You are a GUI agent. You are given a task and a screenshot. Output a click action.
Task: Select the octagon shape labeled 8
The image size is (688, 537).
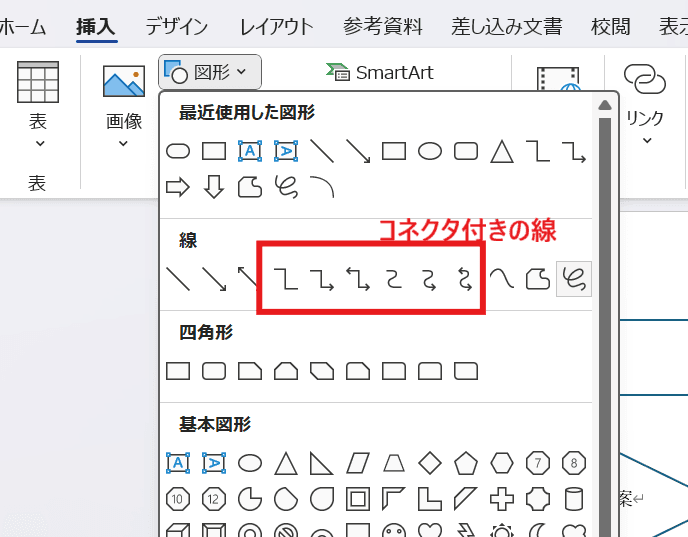coord(574,463)
